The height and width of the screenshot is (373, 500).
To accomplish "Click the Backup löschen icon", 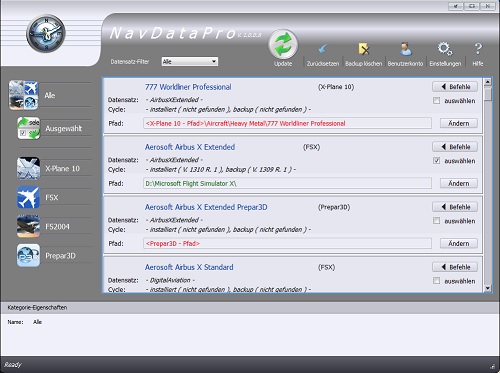I will click(363, 49).
